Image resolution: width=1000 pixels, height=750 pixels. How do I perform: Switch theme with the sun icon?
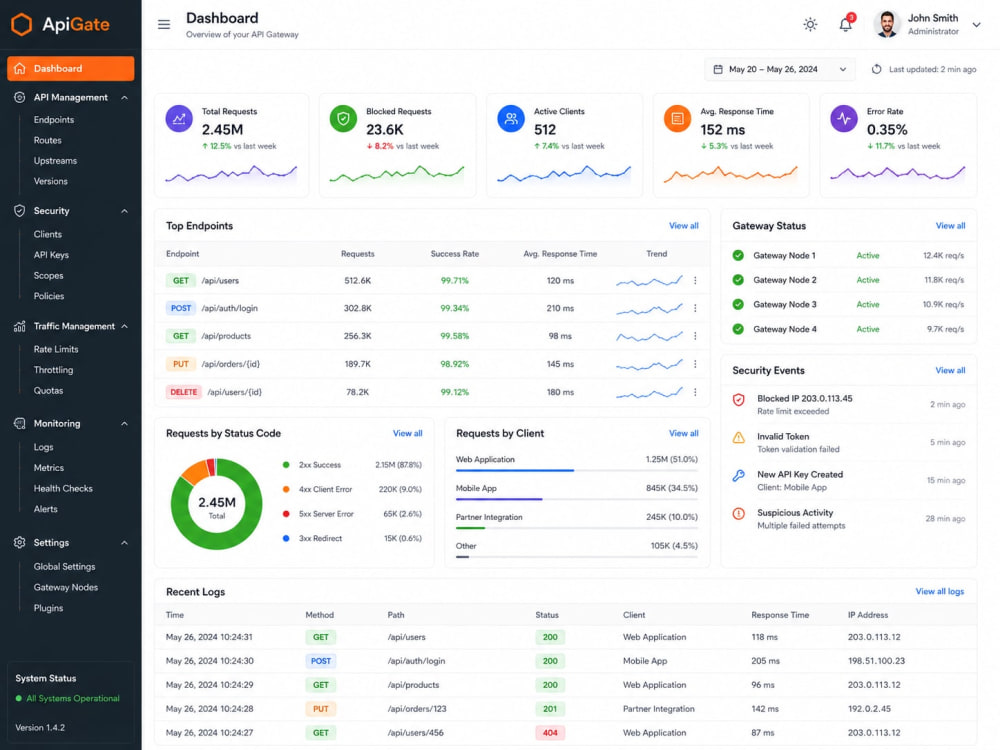point(810,25)
